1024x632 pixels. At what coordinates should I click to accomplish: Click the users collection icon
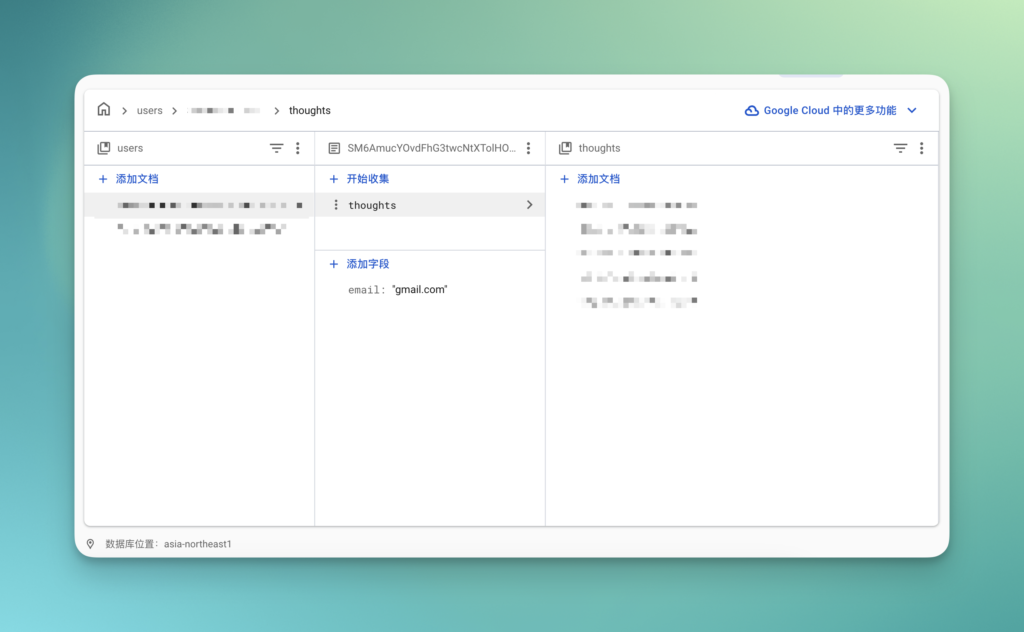tap(104, 148)
